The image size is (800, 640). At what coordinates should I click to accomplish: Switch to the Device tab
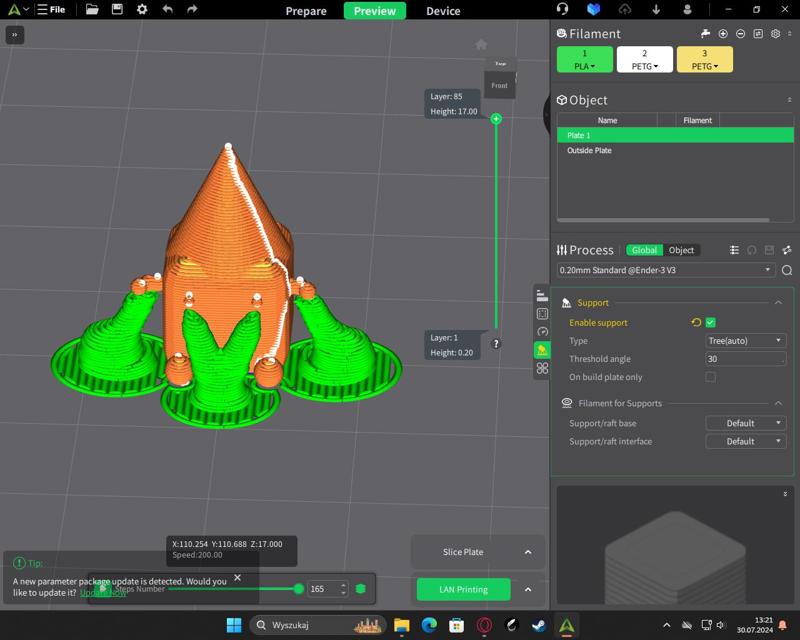pyautogui.click(x=443, y=11)
